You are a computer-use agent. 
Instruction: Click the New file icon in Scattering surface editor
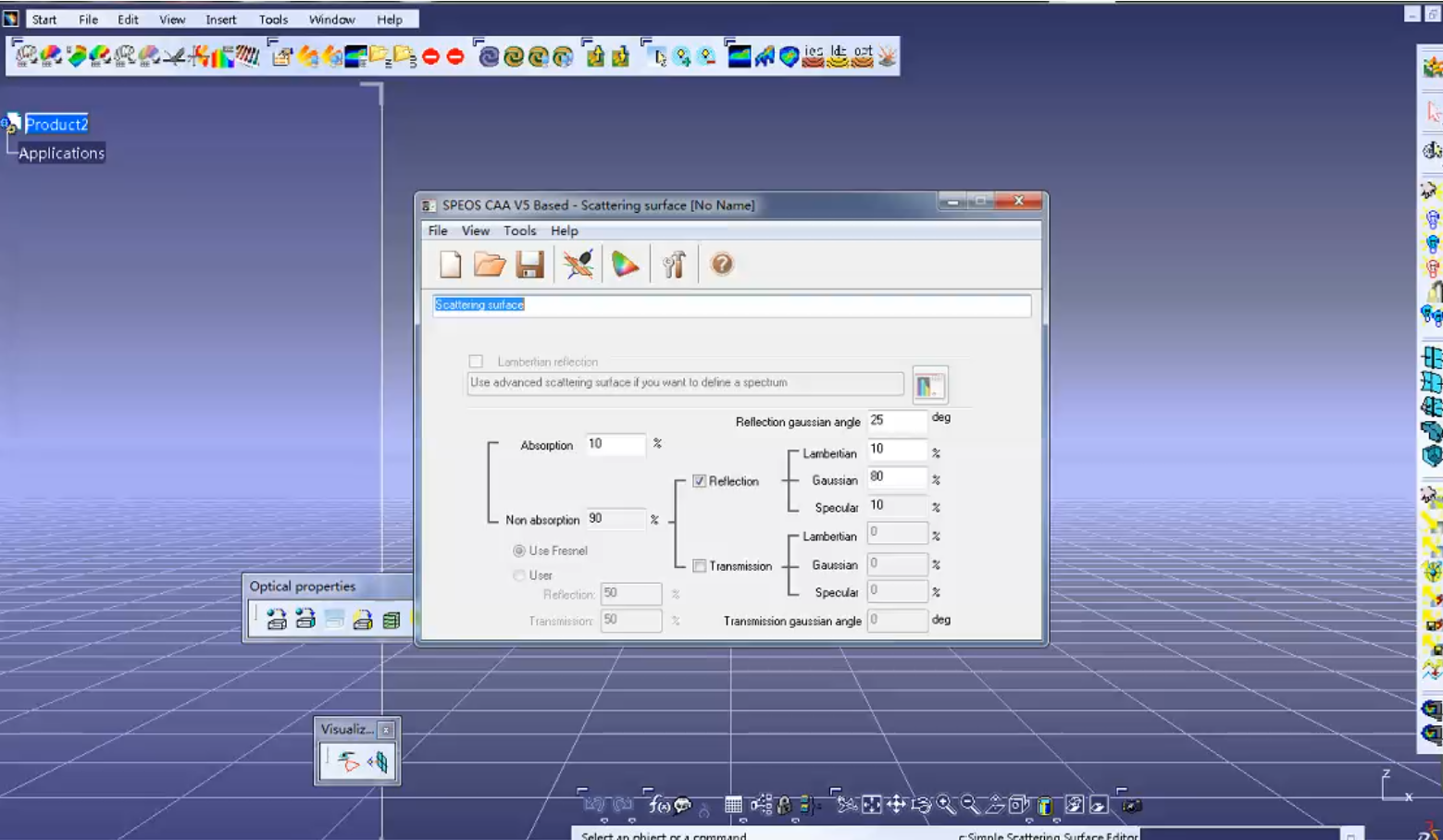451,265
